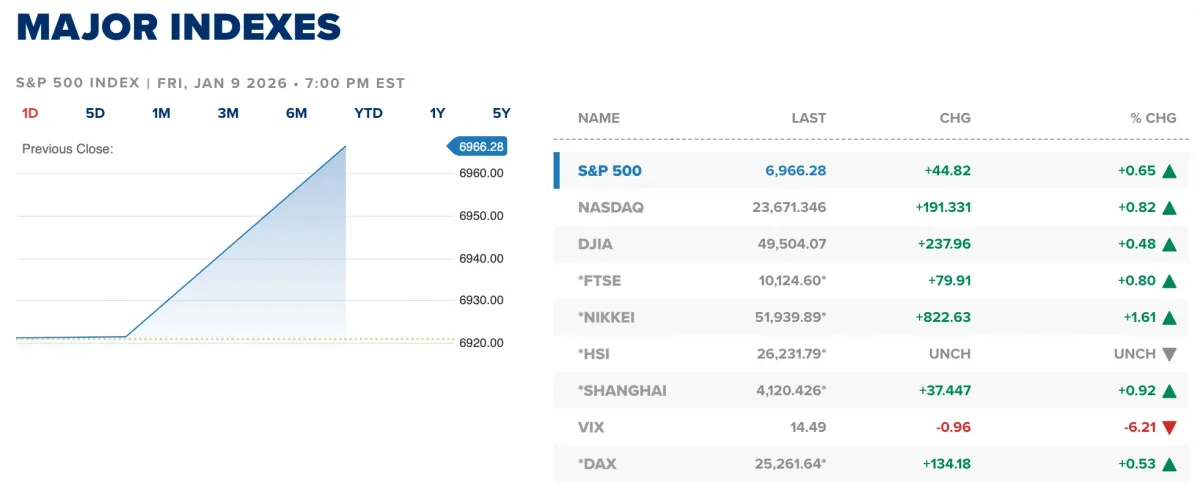Image resolution: width=1200 pixels, height=496 pixels.
Task: Click the DAX green up arrow
Action: coord(1169,464)
